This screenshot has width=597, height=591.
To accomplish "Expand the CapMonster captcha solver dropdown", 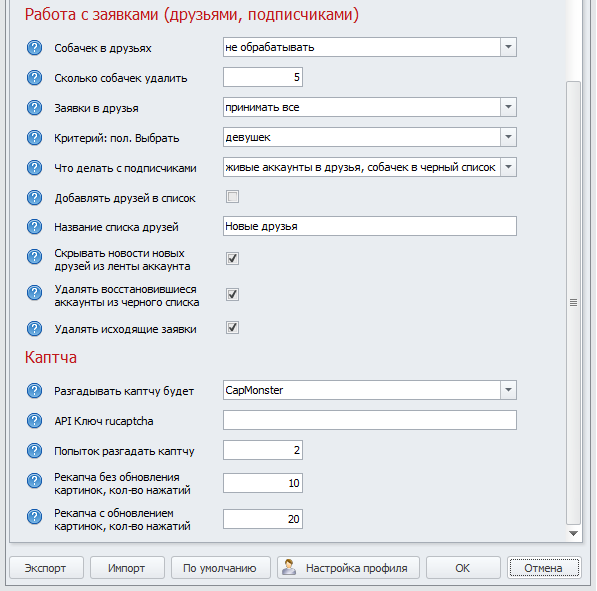I will pos(508,390).
